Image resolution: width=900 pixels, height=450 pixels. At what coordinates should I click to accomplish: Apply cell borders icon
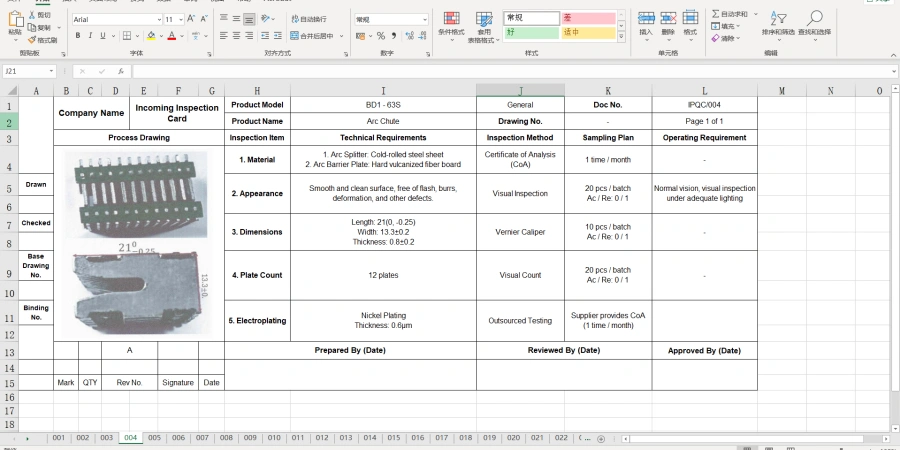[127, 36]
